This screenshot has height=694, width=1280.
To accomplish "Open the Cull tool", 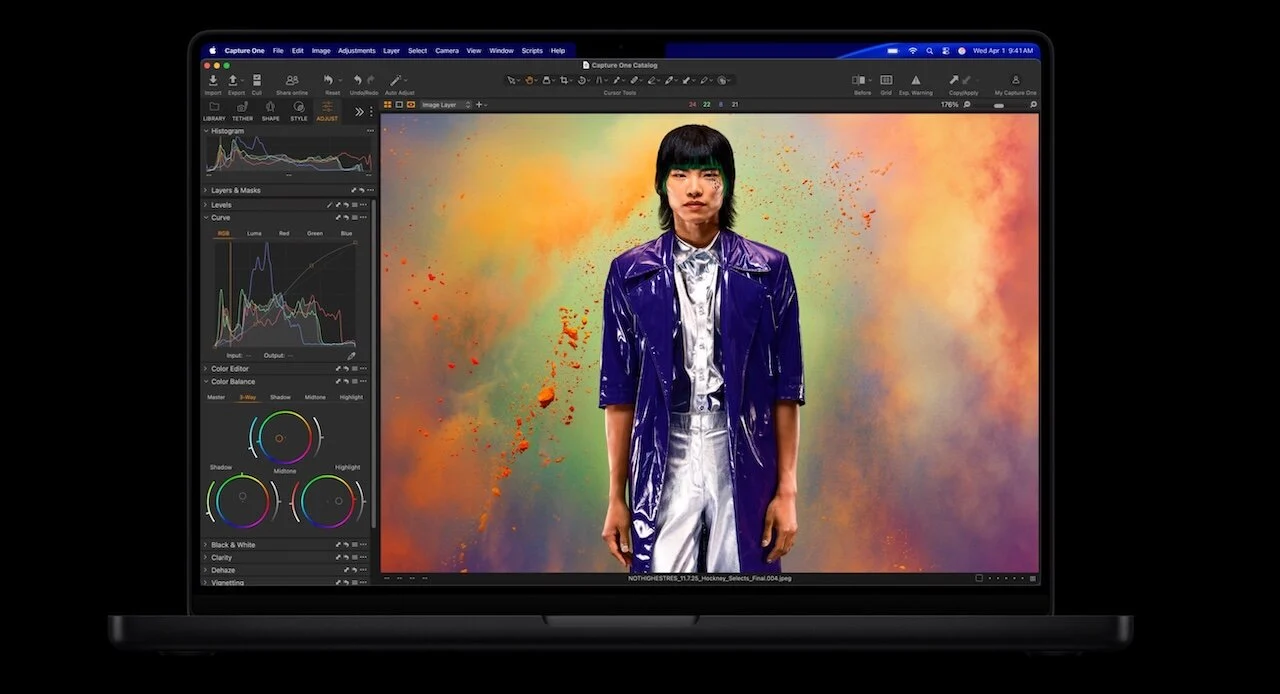I will tap(257, 80).
